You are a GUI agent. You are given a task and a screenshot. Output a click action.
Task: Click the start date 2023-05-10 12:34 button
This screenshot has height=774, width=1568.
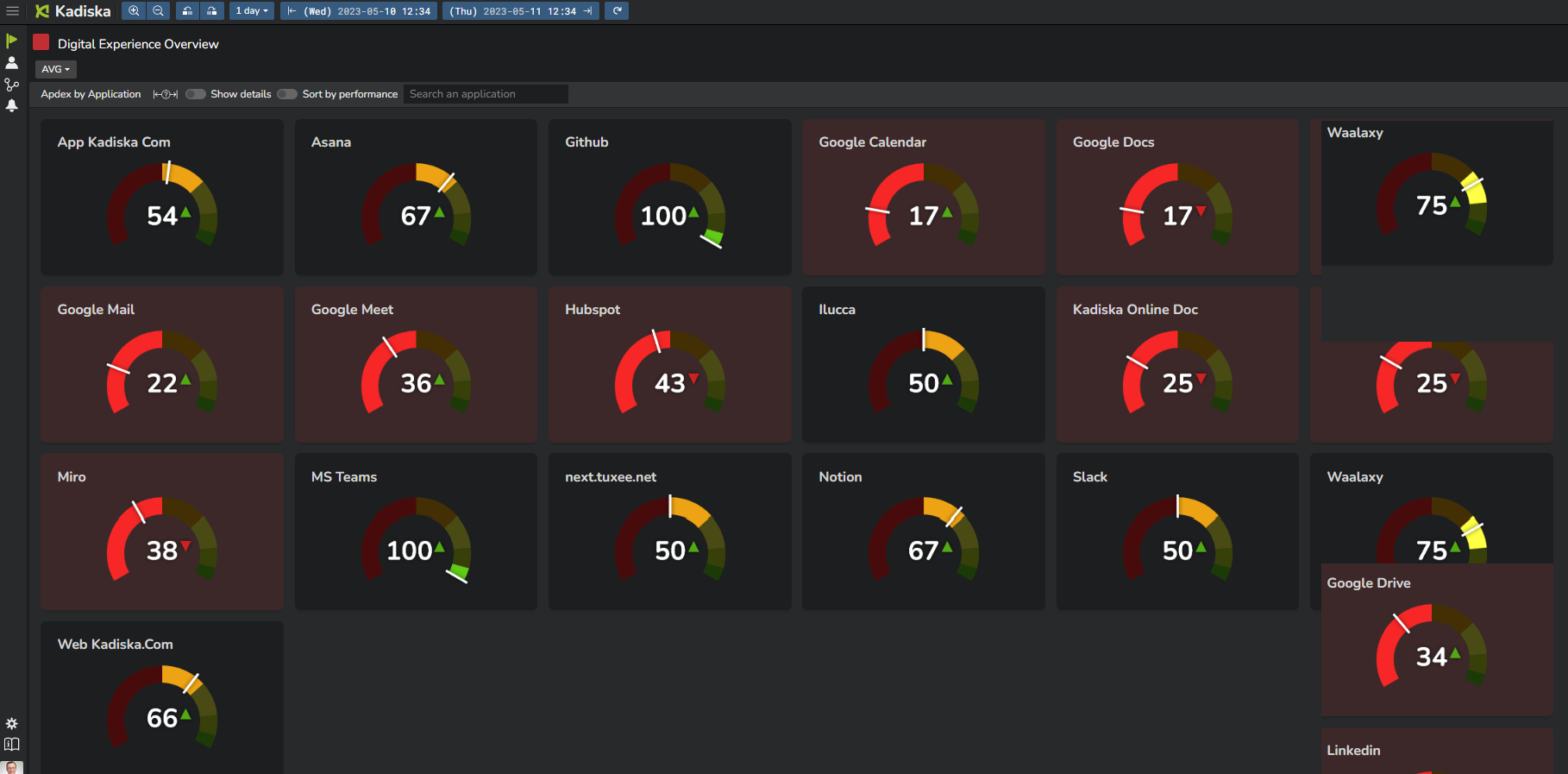(x=359, y=11)
